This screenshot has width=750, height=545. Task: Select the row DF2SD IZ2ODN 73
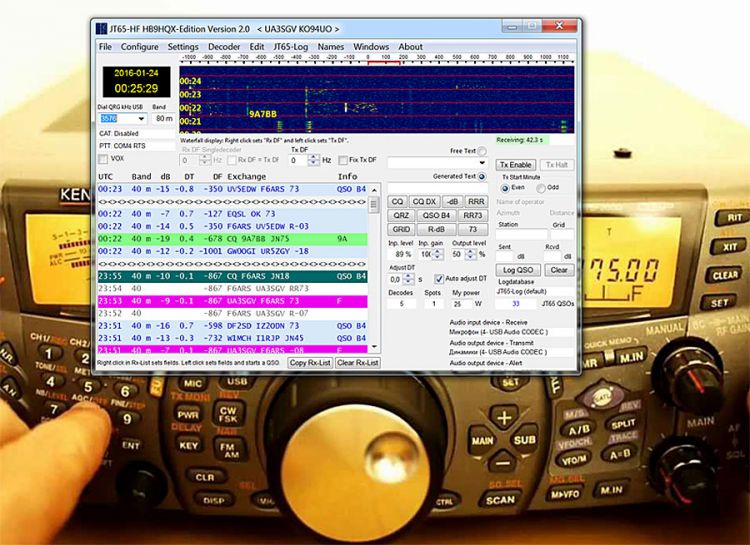232,326
